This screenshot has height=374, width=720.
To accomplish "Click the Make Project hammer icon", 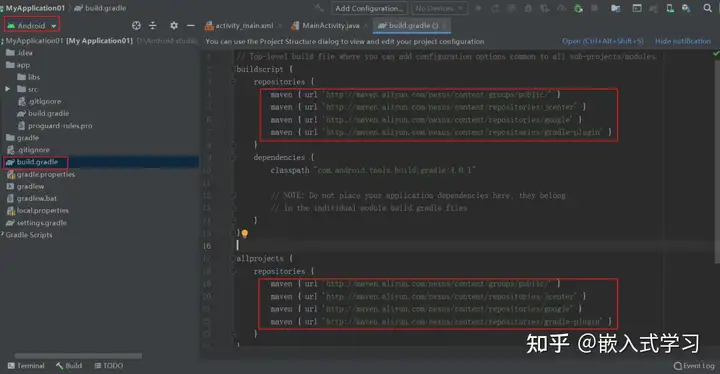I will pyautogui.click(x=319, y=8).
